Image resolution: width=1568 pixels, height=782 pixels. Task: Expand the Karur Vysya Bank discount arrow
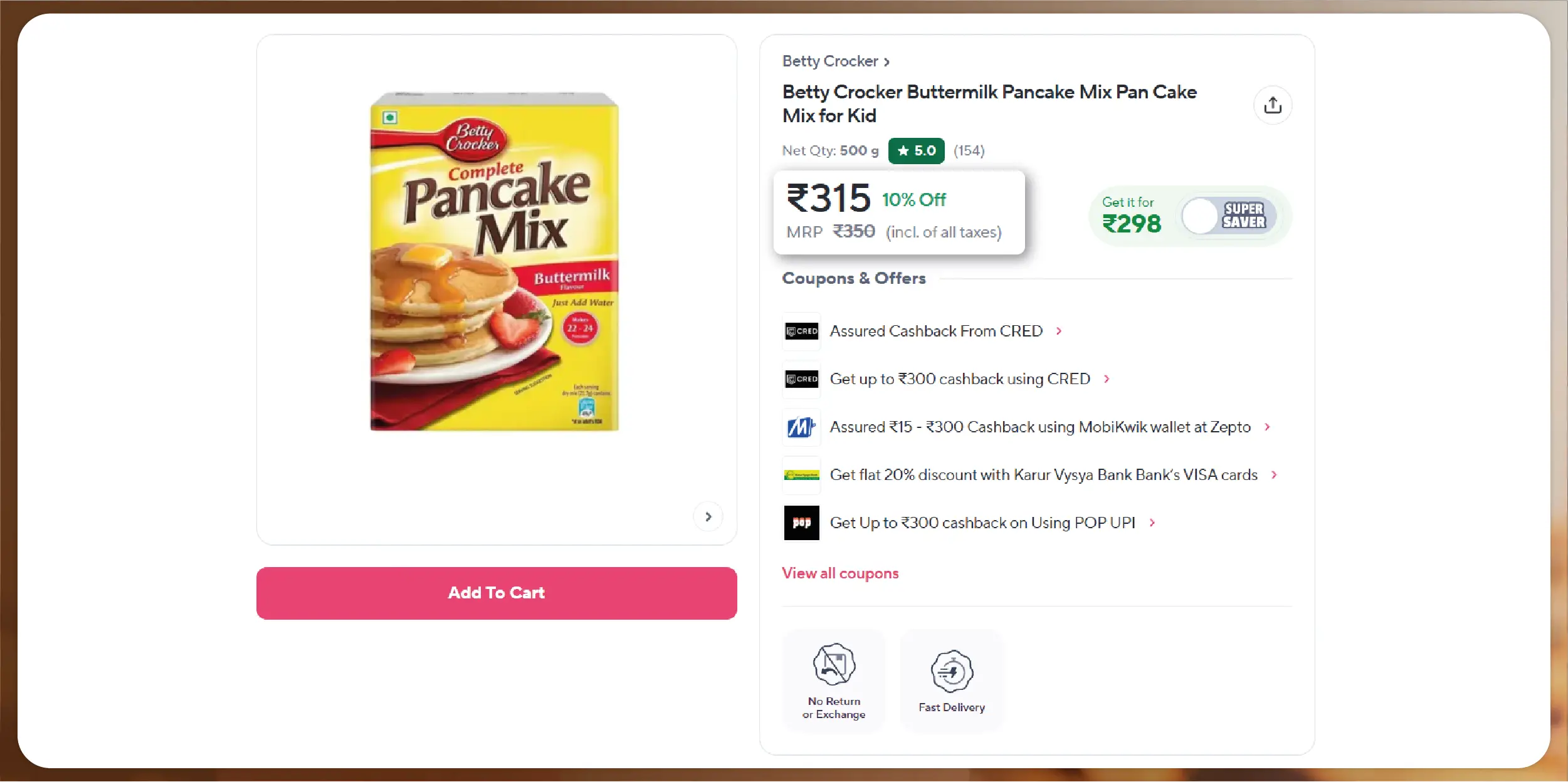pyautogui.click(x=1274, y=475)
